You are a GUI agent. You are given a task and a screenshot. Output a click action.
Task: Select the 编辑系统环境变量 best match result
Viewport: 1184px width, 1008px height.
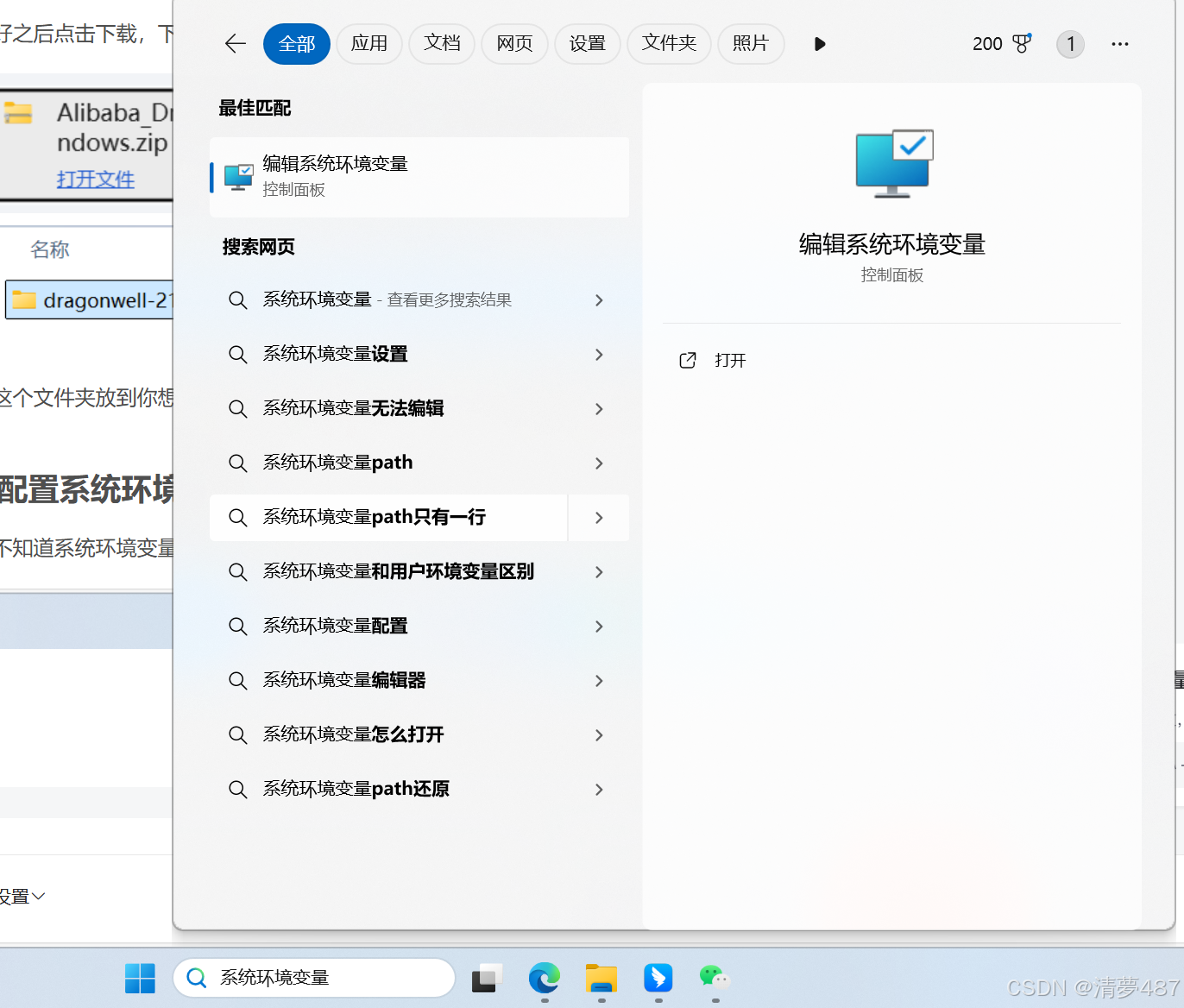click(419, 176)
